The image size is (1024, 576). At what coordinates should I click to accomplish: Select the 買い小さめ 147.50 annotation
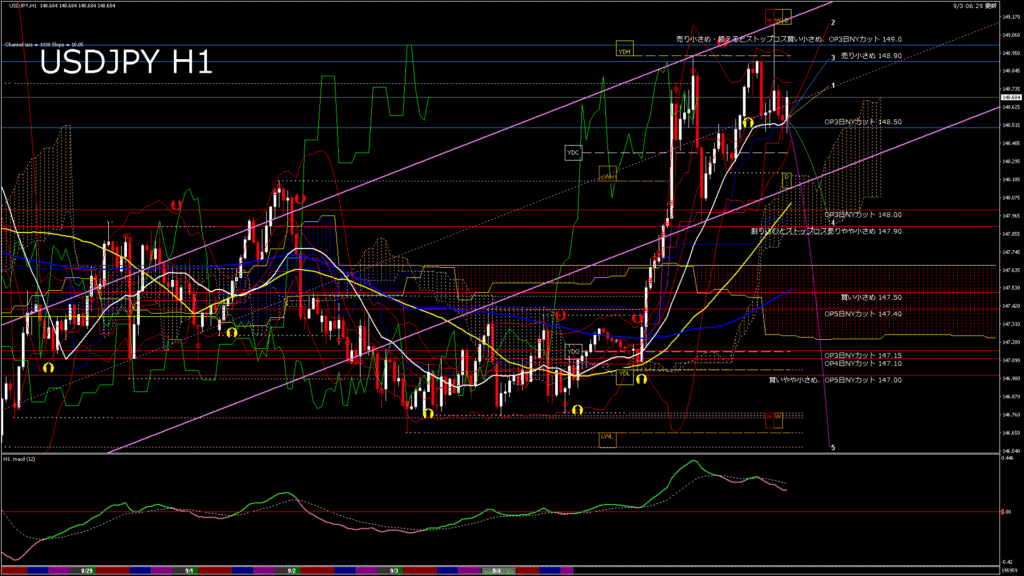[871, 297]
